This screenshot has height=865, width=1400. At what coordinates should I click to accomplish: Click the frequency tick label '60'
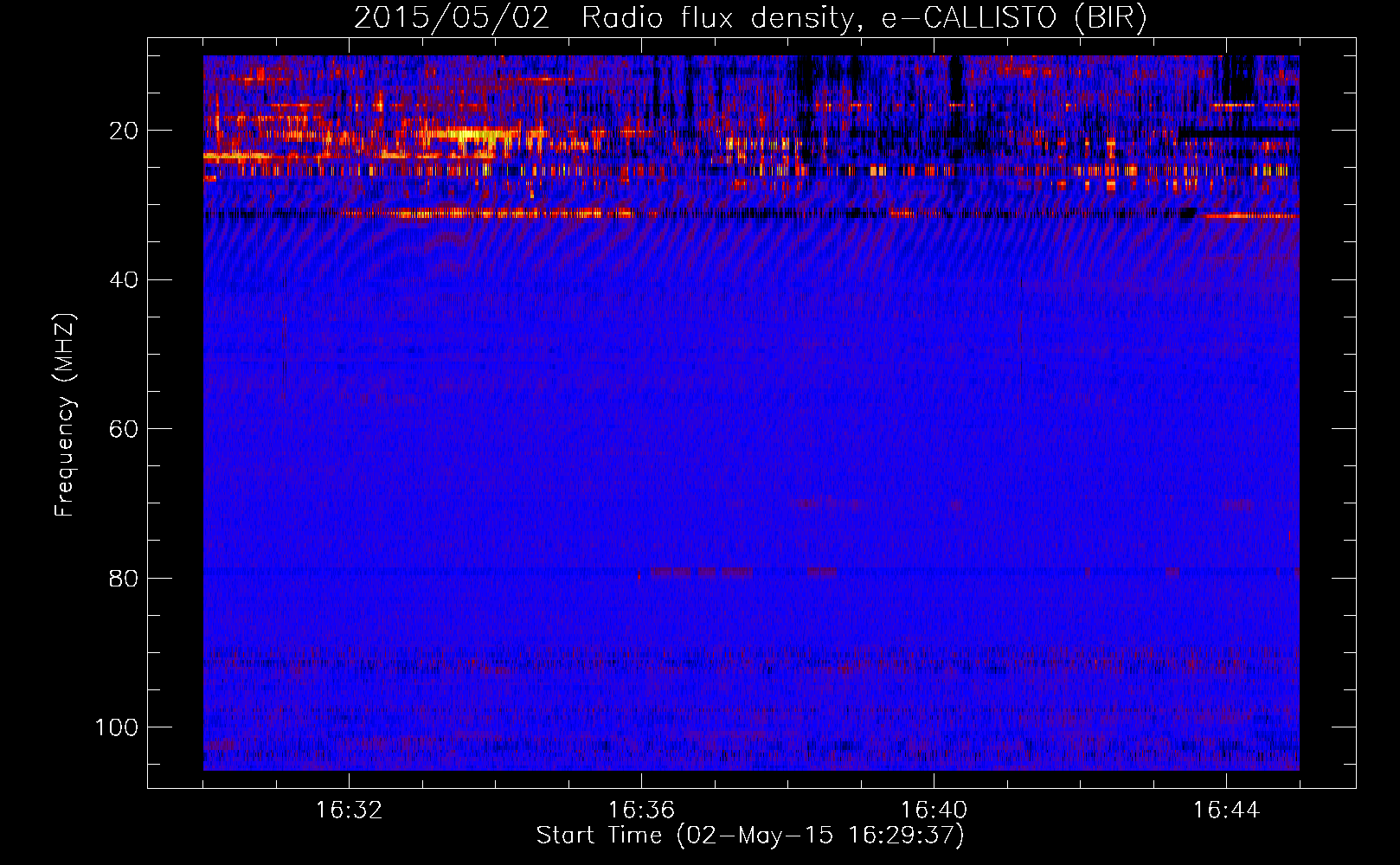pos(124,429)
